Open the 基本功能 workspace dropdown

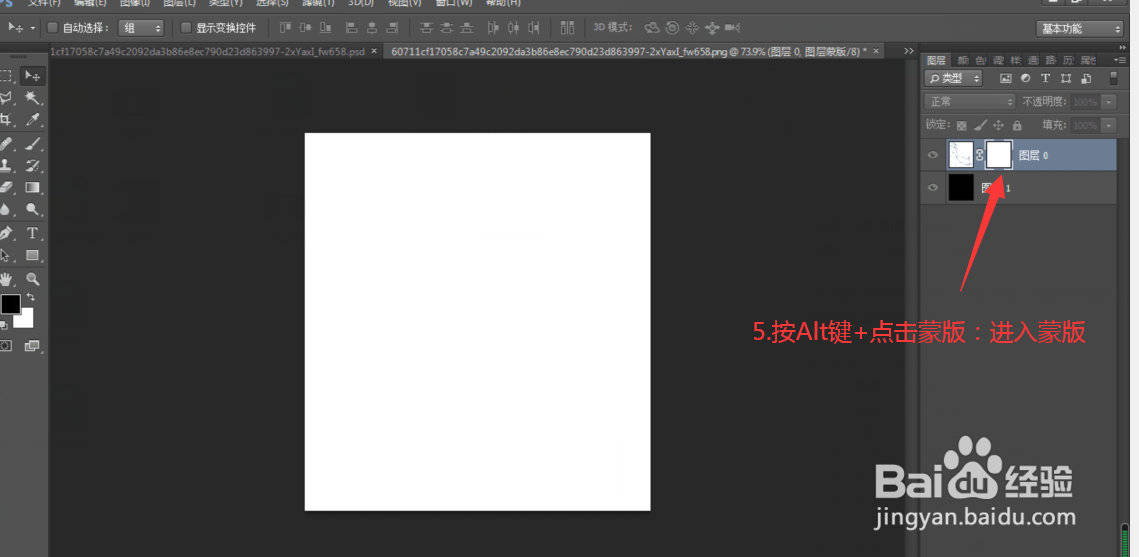1079,29
